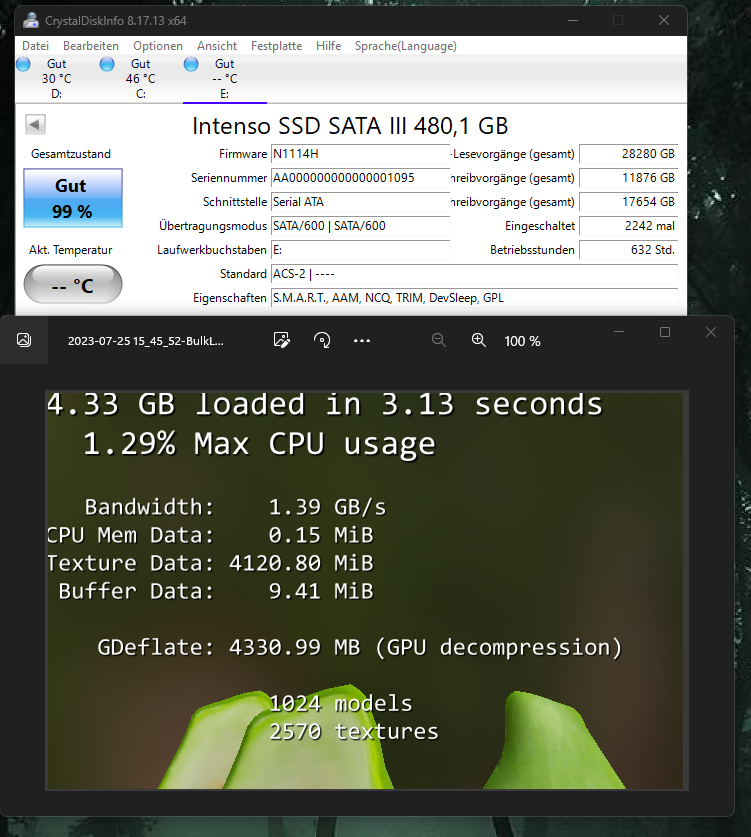The height and width of the screenshot is (837, 751).
Task: Open the three-dot more options in Photos
Action: pyautogui.click(x=362, y=341)
